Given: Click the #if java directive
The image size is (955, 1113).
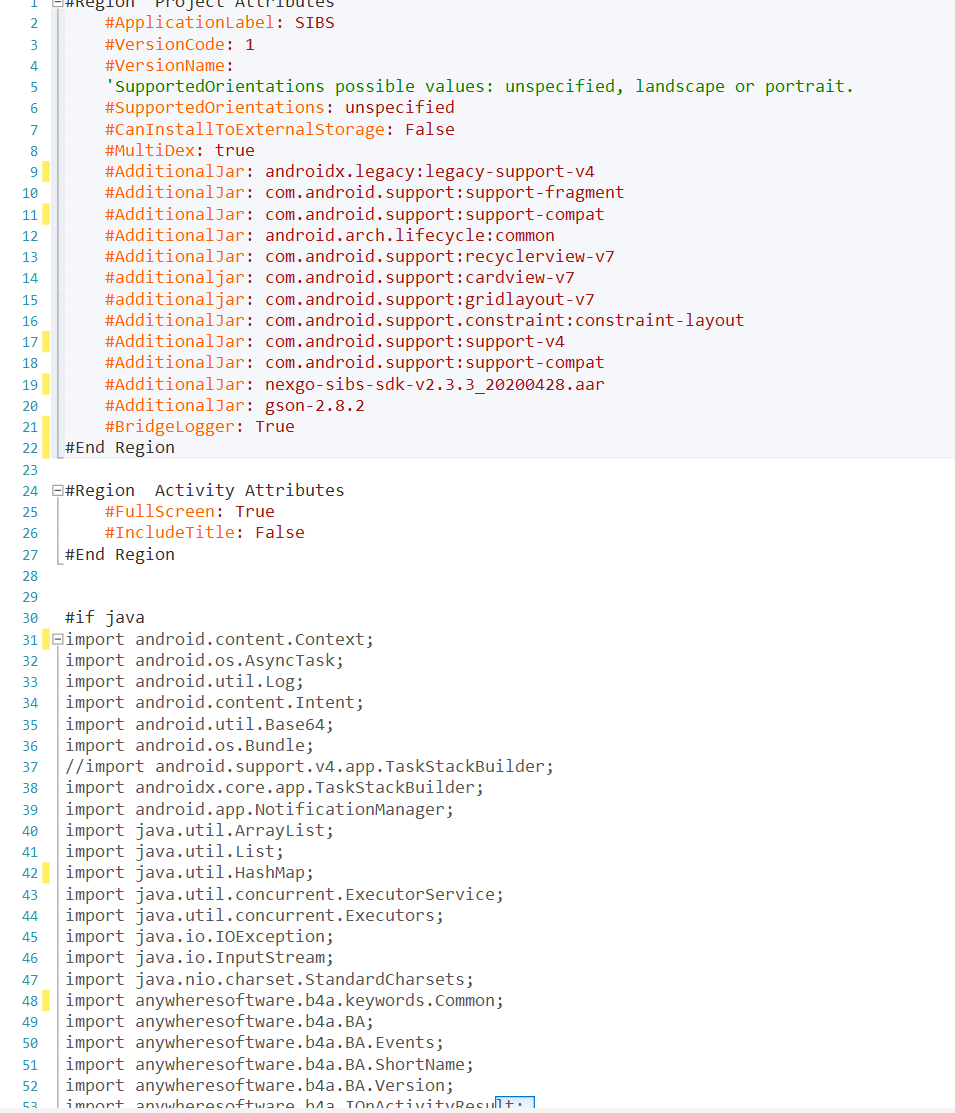Looking at the screenshot, I should (105, 618).
